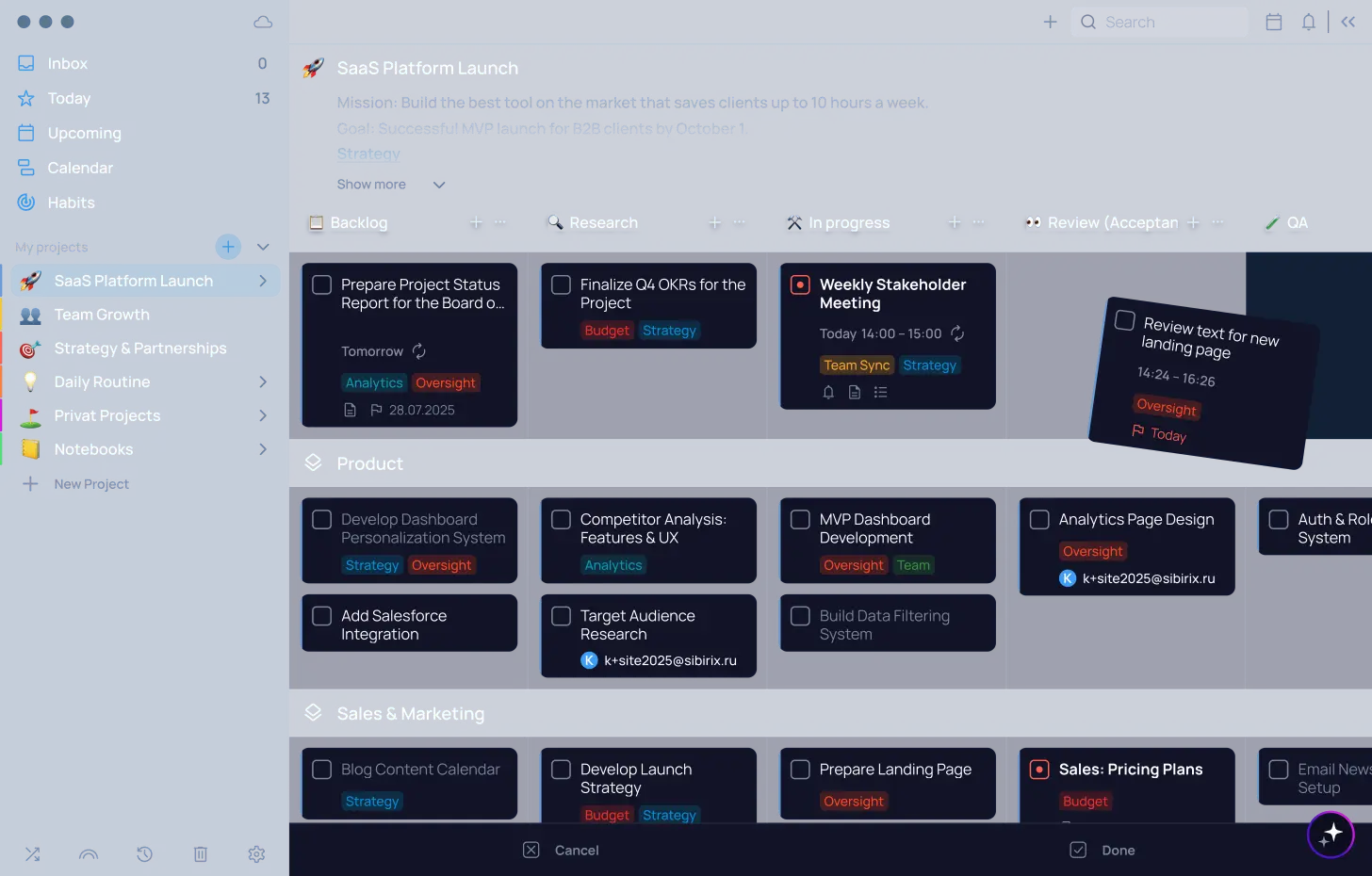Open the Upcoming view in sidebar
Screen dimensions: 1372x876
[x=84, y=133]
